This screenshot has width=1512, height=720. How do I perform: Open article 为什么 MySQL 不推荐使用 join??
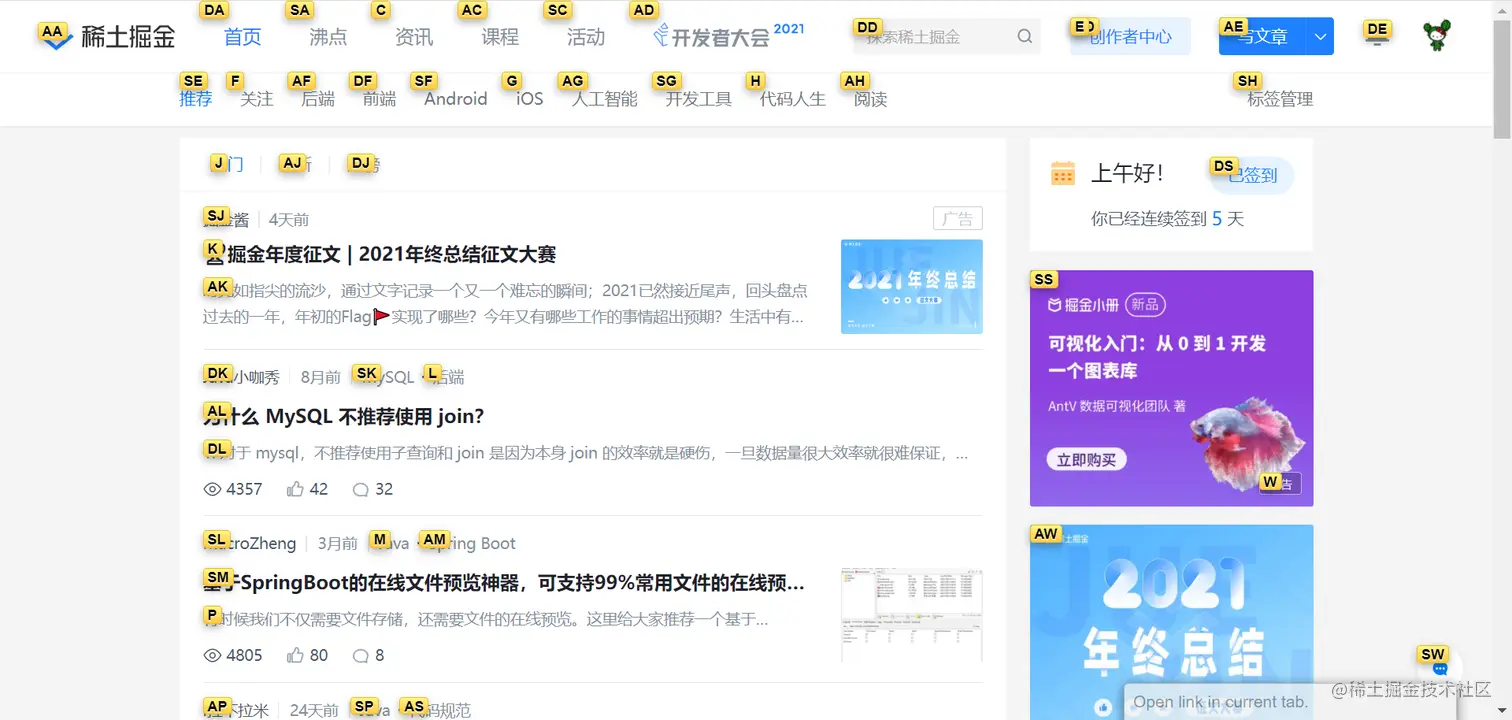coord(344,417)
